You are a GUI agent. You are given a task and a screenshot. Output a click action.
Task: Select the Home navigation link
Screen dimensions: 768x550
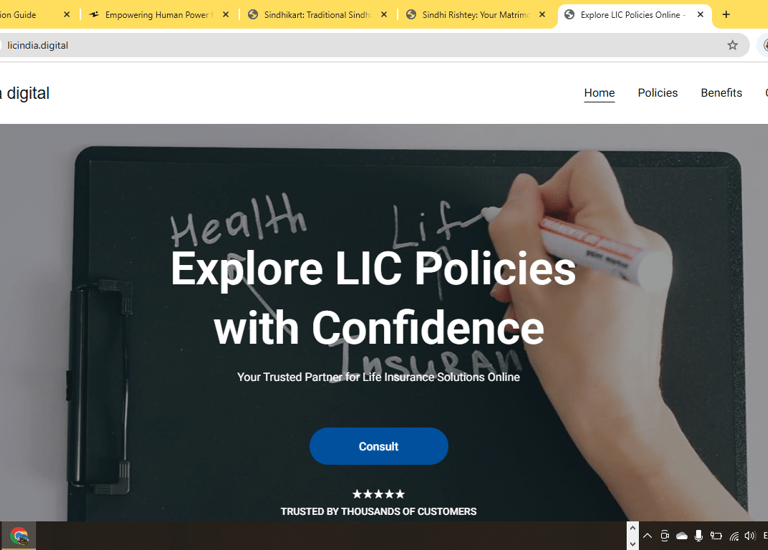tap(599, 93)
